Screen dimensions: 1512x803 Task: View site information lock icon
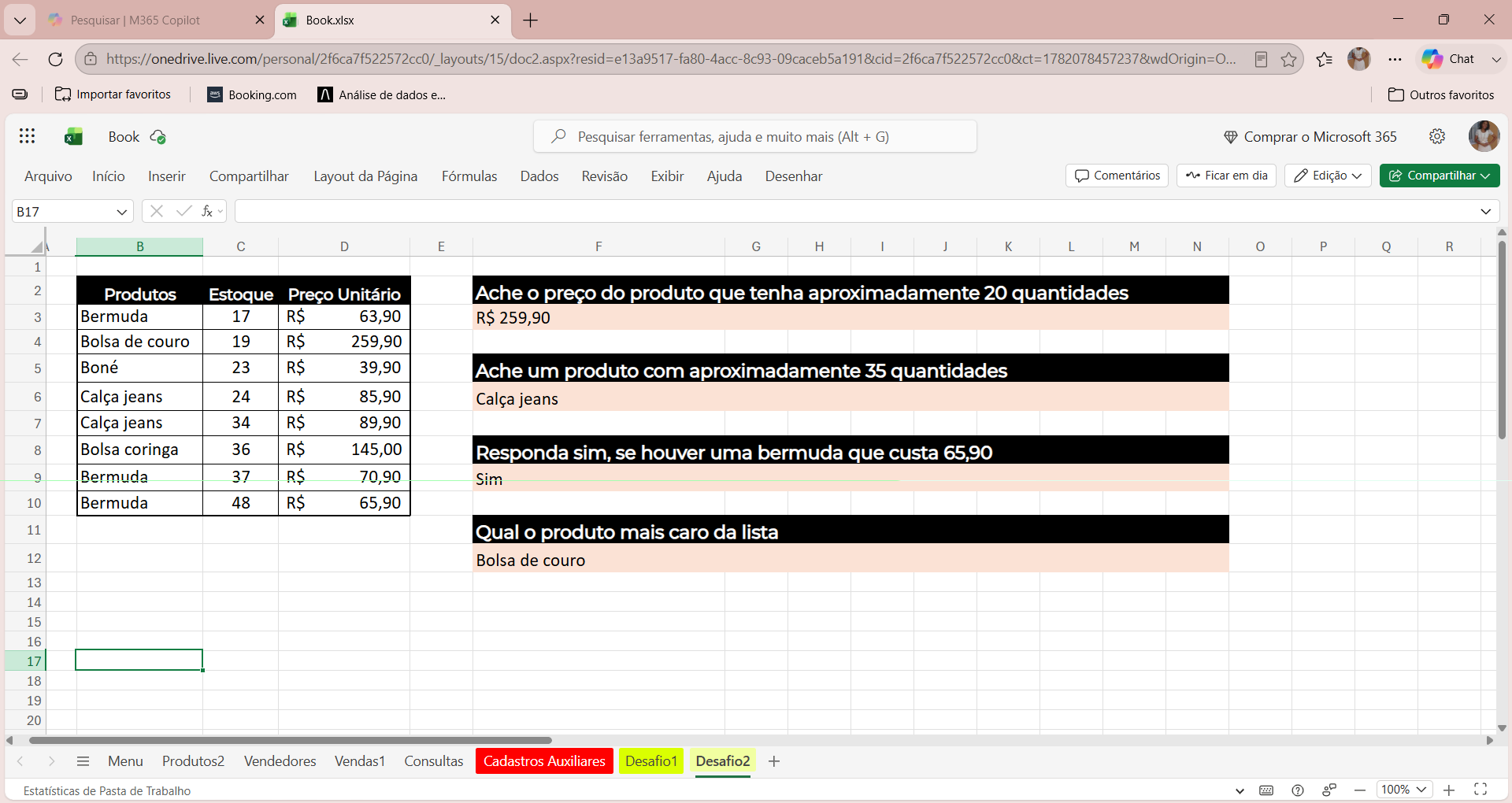tap(91, 59)
